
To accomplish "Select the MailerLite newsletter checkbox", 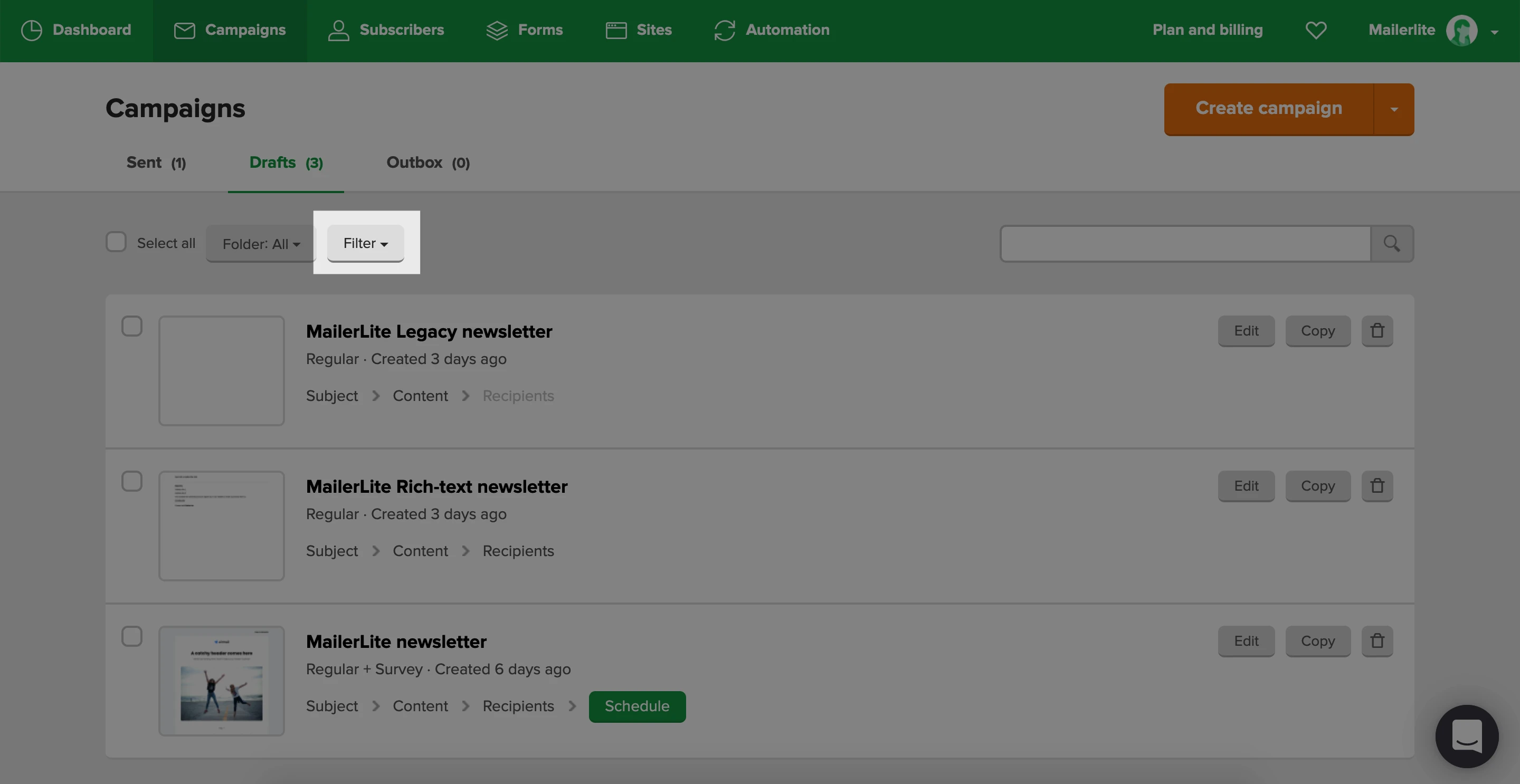I will 131,636.
